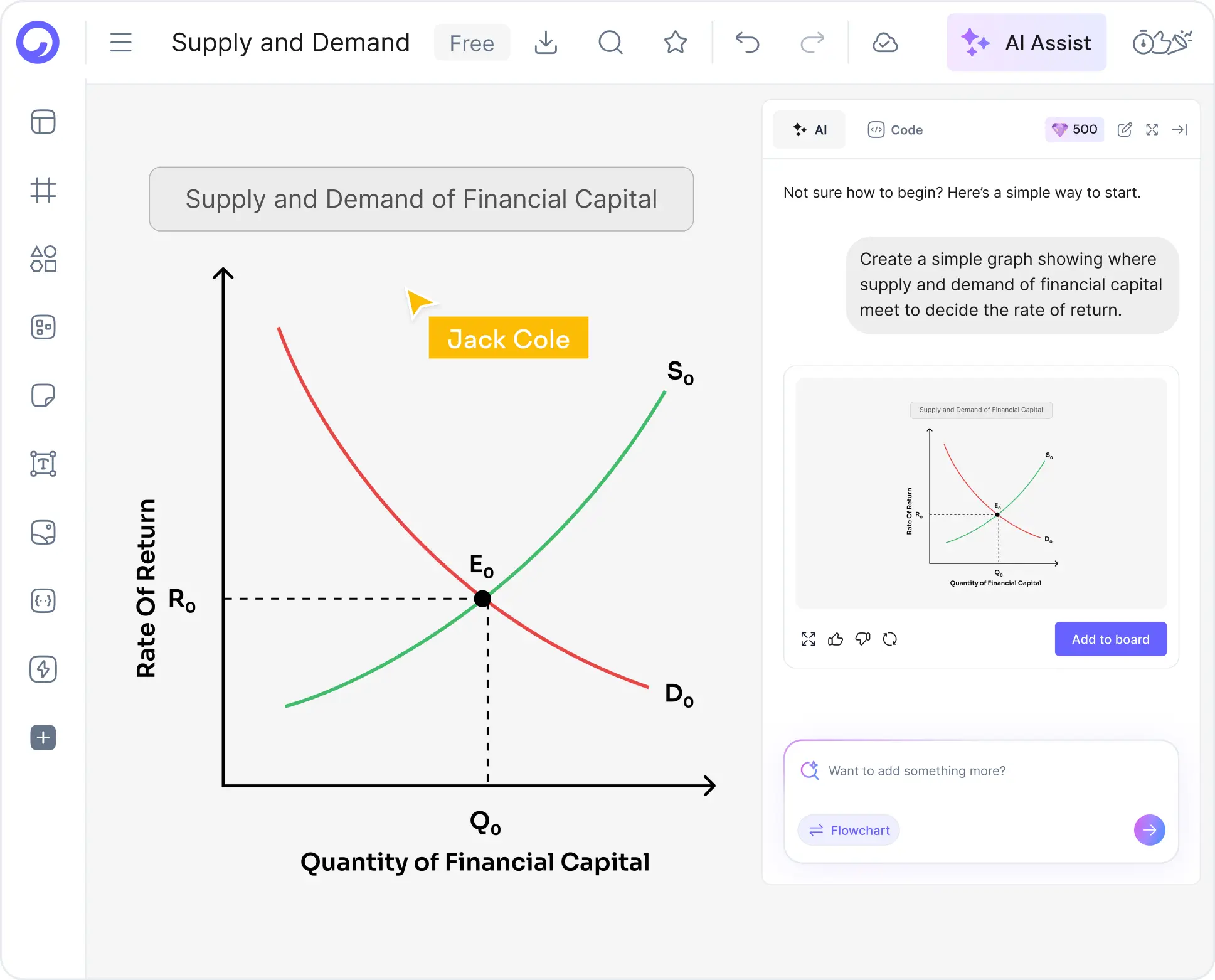
Task: Give thumbs down to AI result
Action: pos(863,639)
